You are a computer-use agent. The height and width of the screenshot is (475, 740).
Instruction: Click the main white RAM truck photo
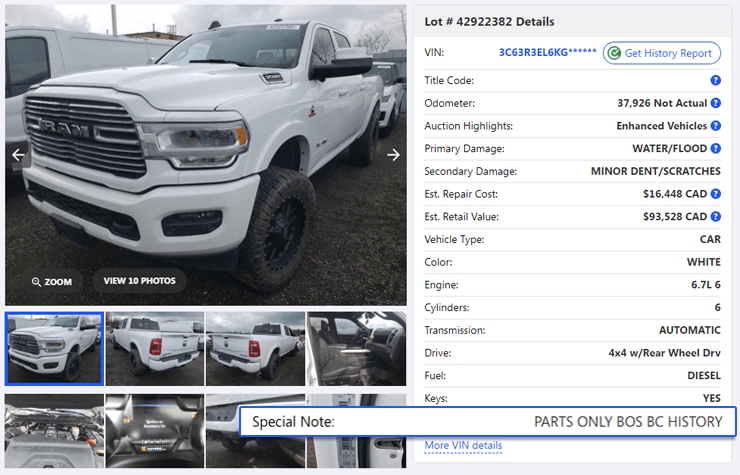[206, 155]
